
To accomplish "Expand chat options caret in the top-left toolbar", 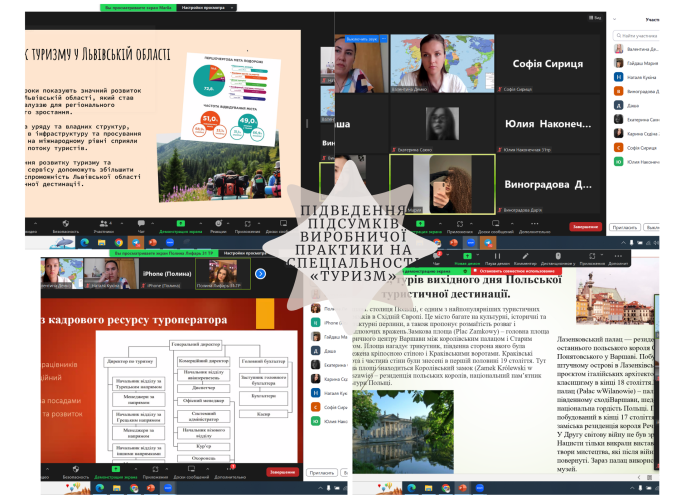I will pos(153,223).
